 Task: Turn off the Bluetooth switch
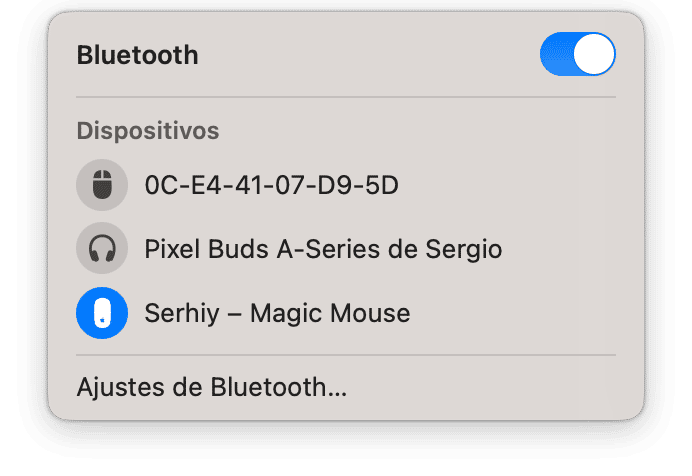point(577,55)
